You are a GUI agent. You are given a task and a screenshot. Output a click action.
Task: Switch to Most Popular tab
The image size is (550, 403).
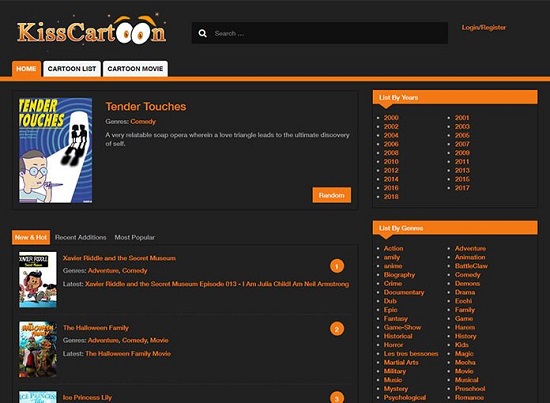(134, 237)
